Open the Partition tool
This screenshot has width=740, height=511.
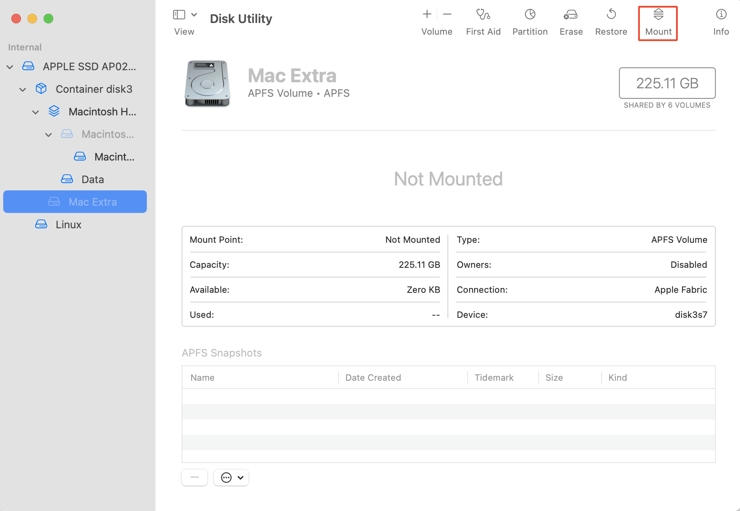tap(530, 15)
